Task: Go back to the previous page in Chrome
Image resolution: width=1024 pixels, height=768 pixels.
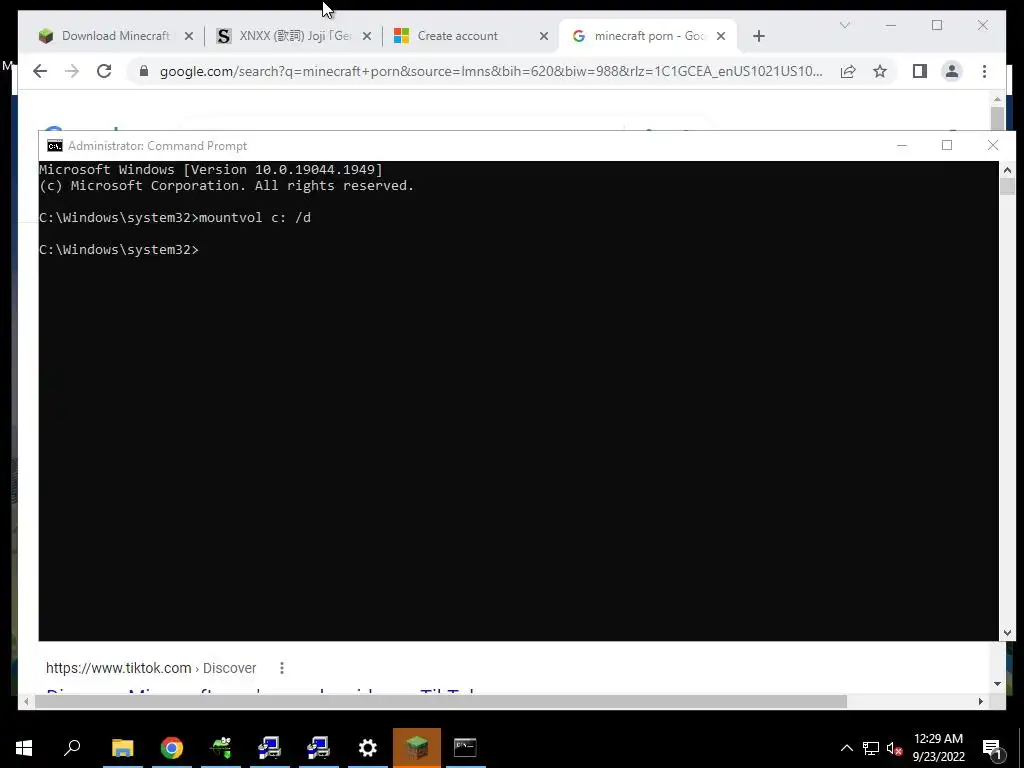Action: point(40,71)
